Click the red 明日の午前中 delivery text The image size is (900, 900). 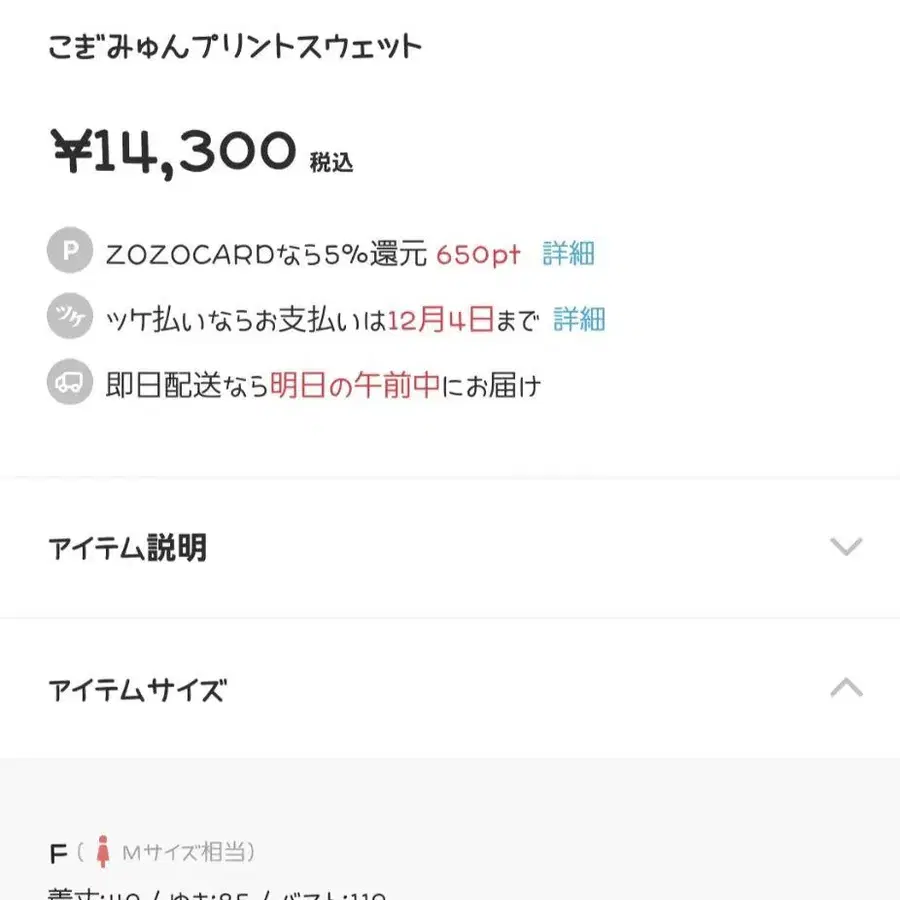pos(355,385)
